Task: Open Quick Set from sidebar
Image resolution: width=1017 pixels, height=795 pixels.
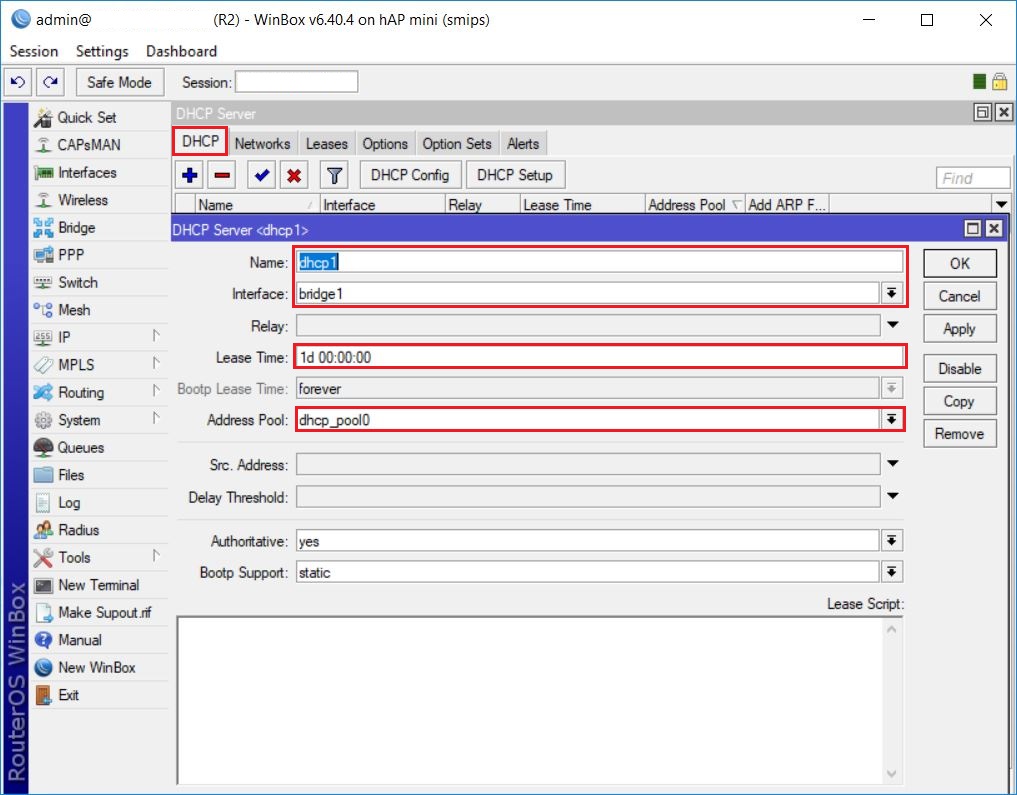Action: pyautogui.click(x=86, y=117)
